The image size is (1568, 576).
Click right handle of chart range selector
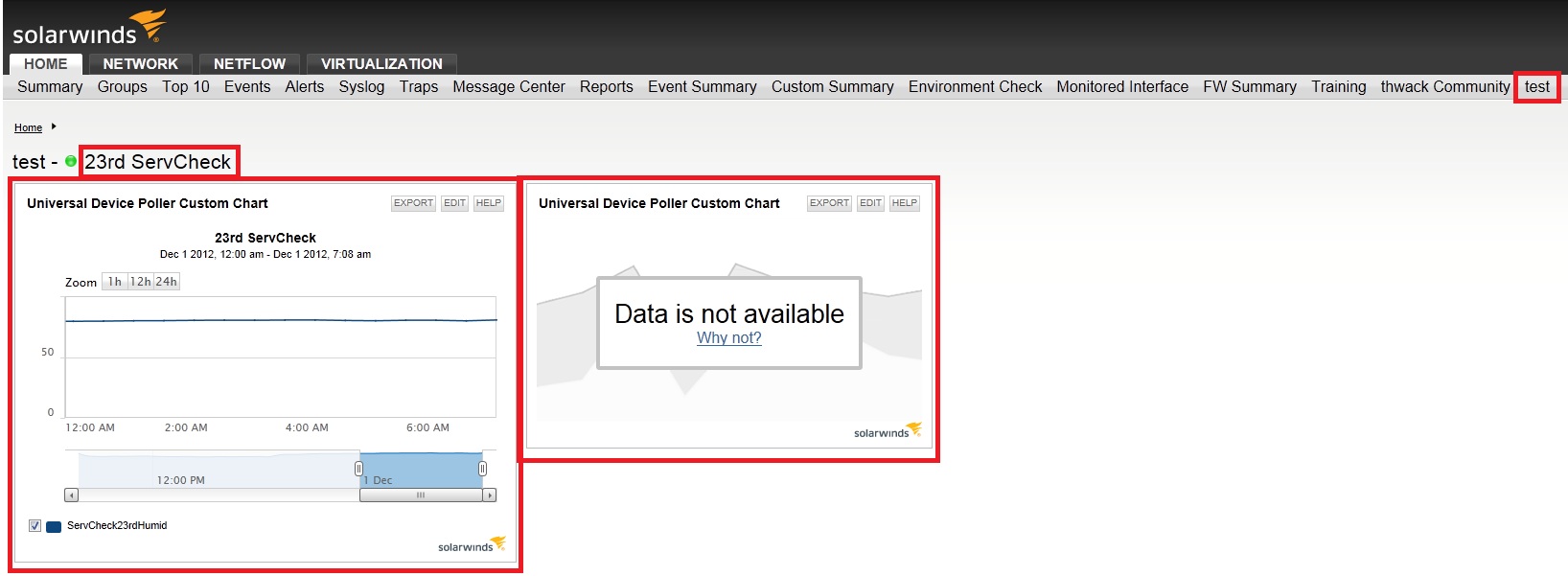click(482, 469)
